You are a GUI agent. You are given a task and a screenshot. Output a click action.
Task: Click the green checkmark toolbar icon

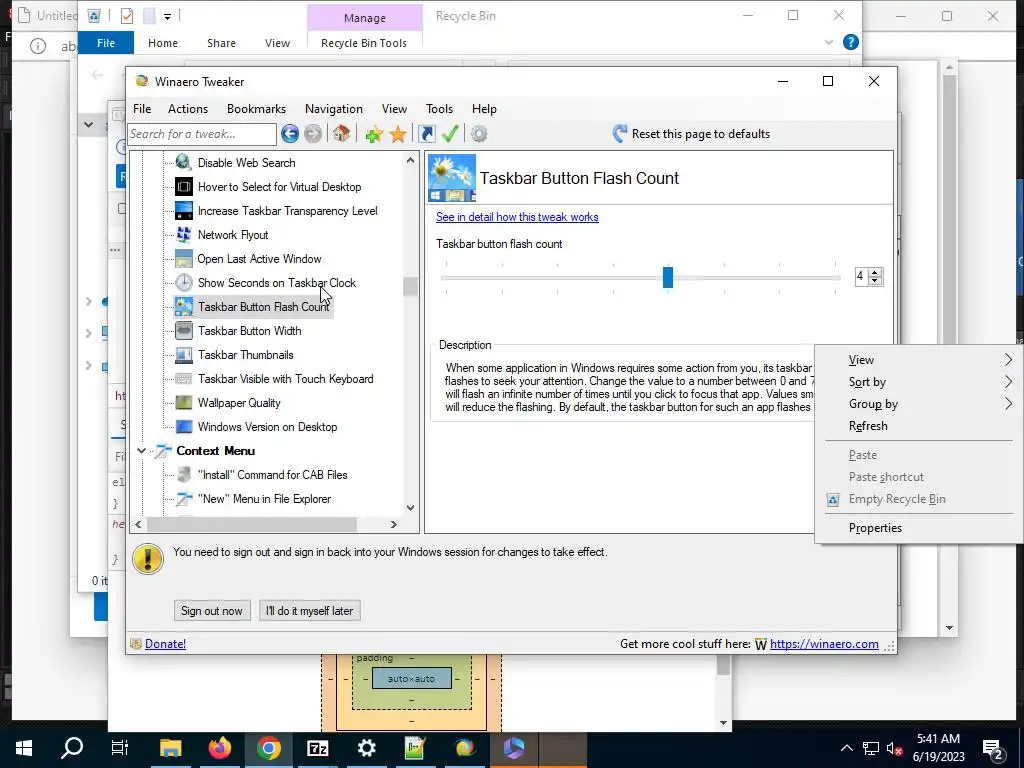tap(450, 134)
